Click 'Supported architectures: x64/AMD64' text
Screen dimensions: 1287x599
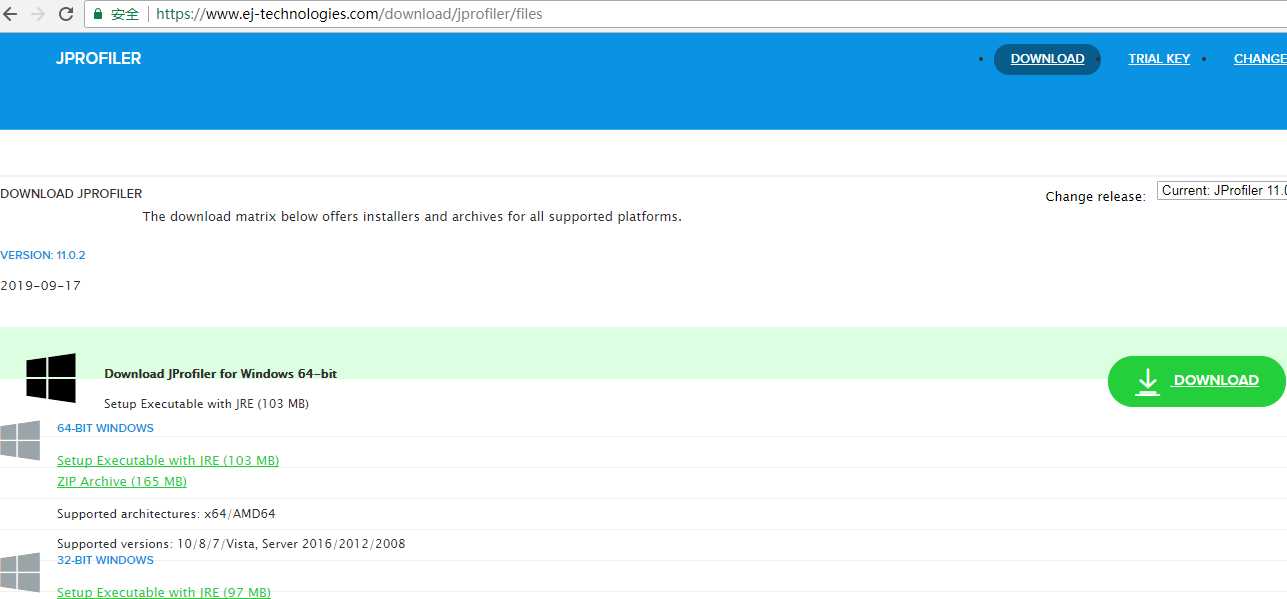pos(166,514)
